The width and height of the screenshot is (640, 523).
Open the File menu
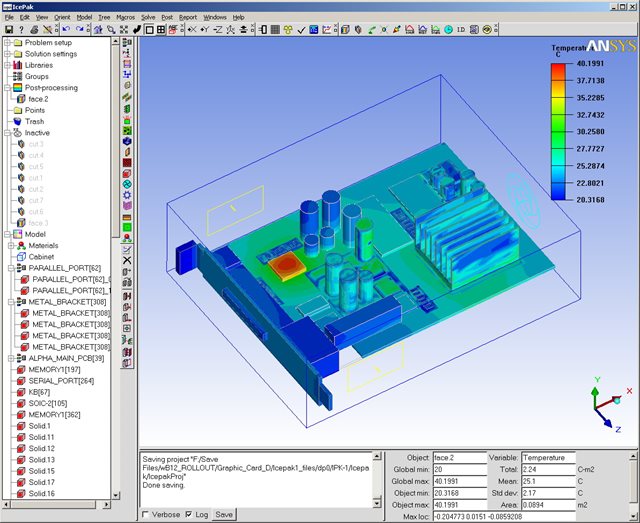pos(9,17)
